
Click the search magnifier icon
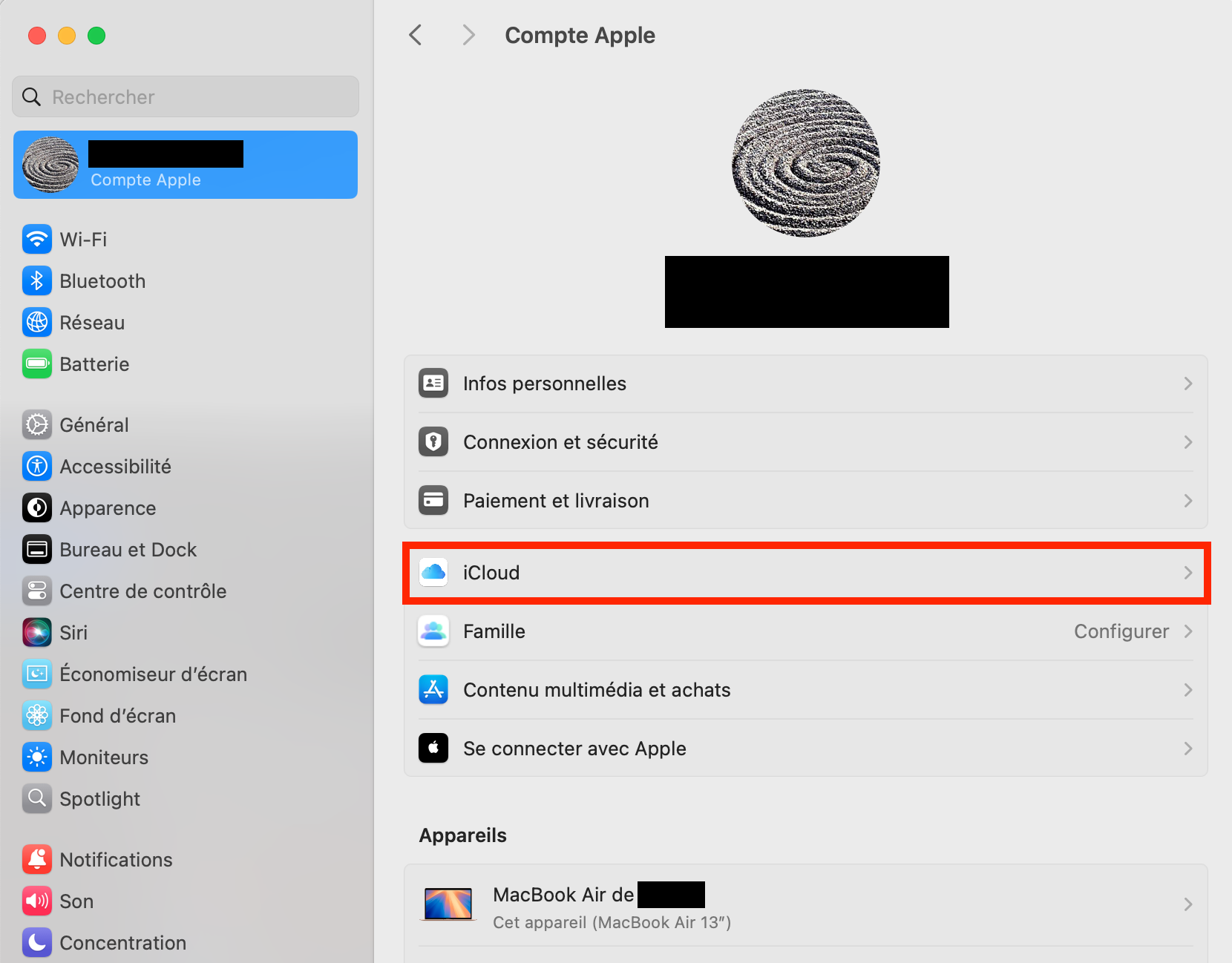(31, 96)
